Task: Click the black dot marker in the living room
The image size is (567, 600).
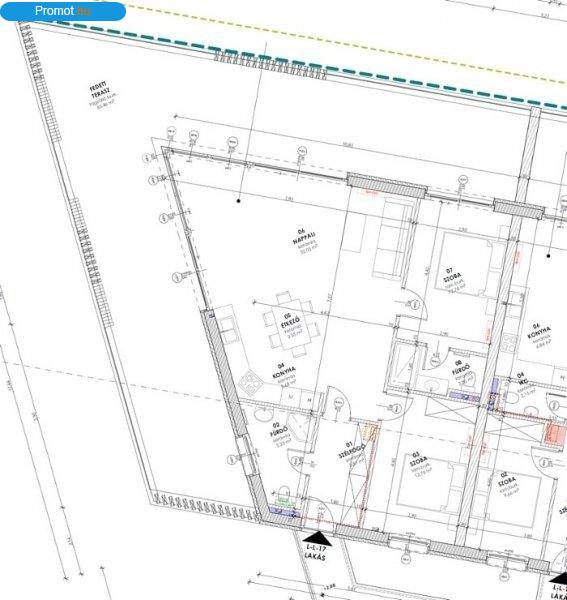Action: tap(239, 201)
